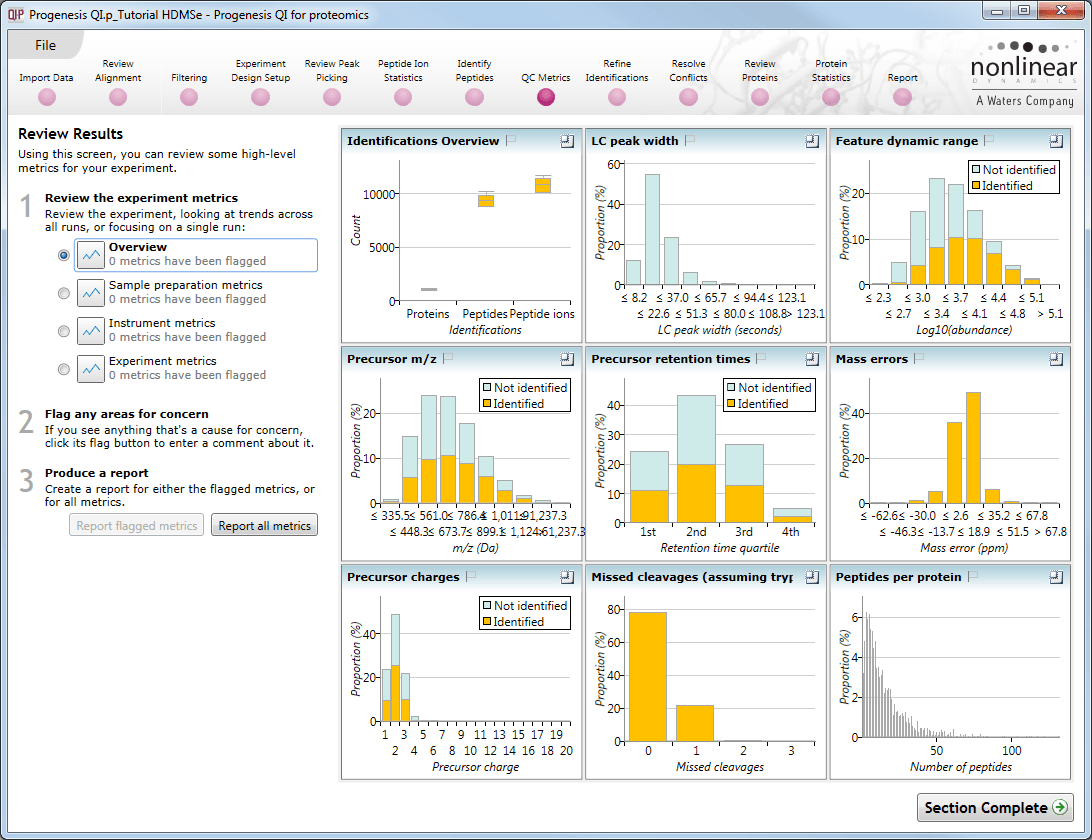Image resolution: width=1092 pixels, height=840 pixels.
Task: Click the 'Flag any areas for concern' heading
Action: (127, 414)
